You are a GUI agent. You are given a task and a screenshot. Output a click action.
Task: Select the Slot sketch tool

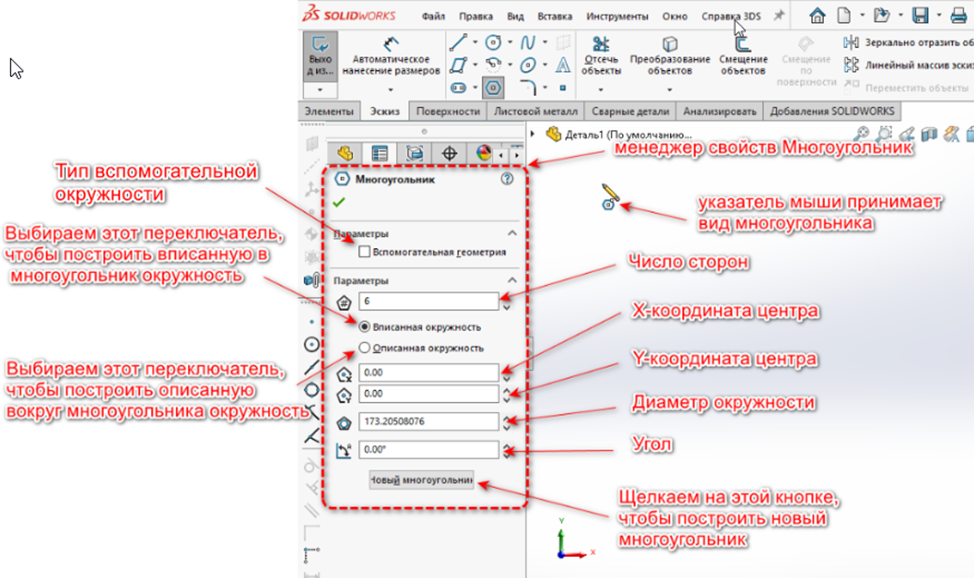458,88
